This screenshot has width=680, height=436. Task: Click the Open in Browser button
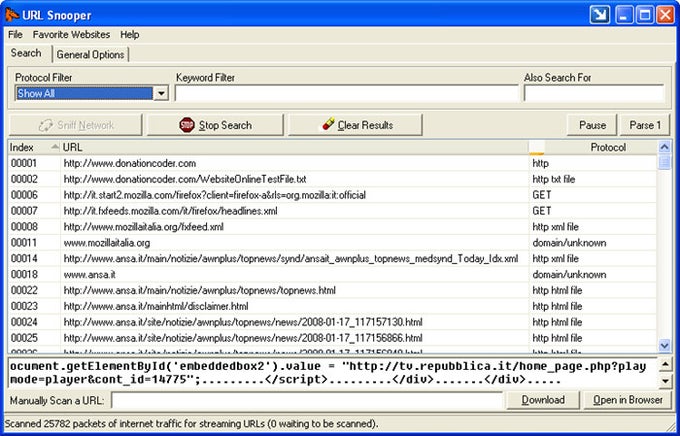628,400
